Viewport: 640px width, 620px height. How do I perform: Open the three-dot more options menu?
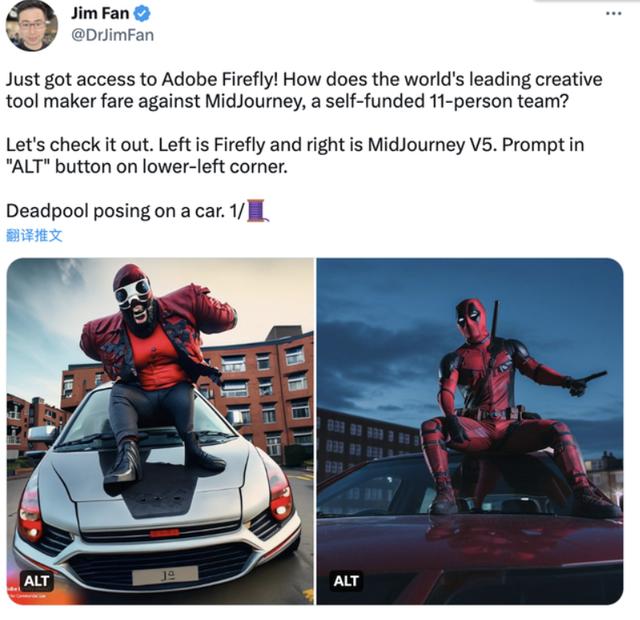click(613, 13)
